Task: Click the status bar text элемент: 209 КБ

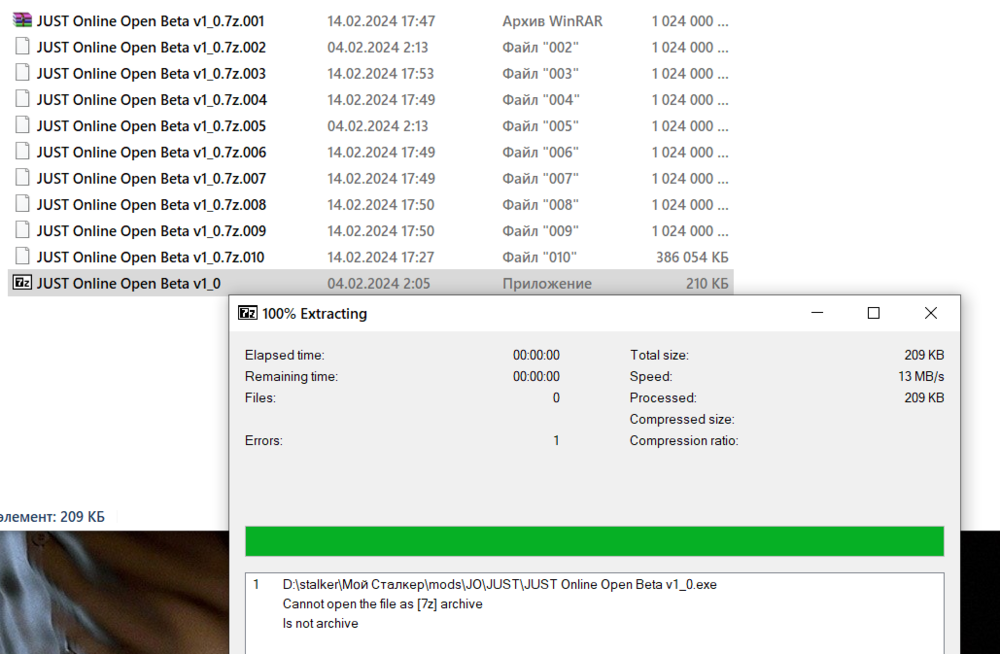Action: pos(52,517)
